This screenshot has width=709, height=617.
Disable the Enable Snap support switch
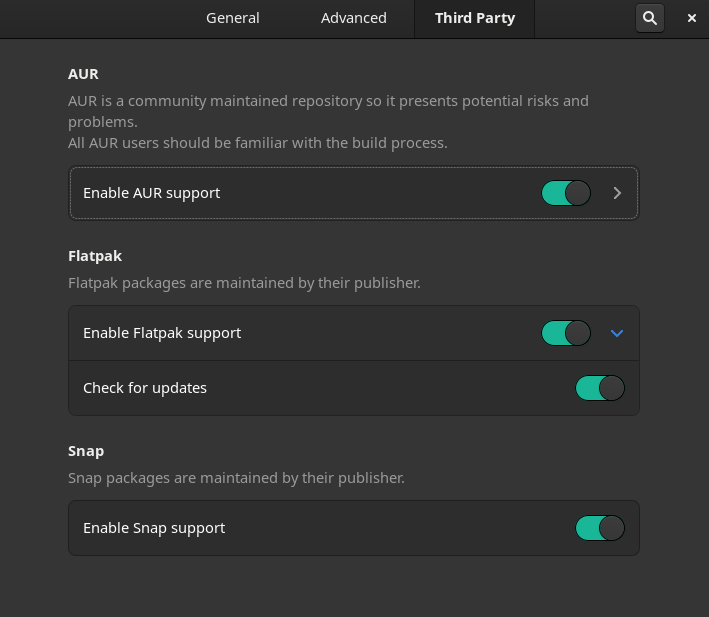(x=600, y=528)
